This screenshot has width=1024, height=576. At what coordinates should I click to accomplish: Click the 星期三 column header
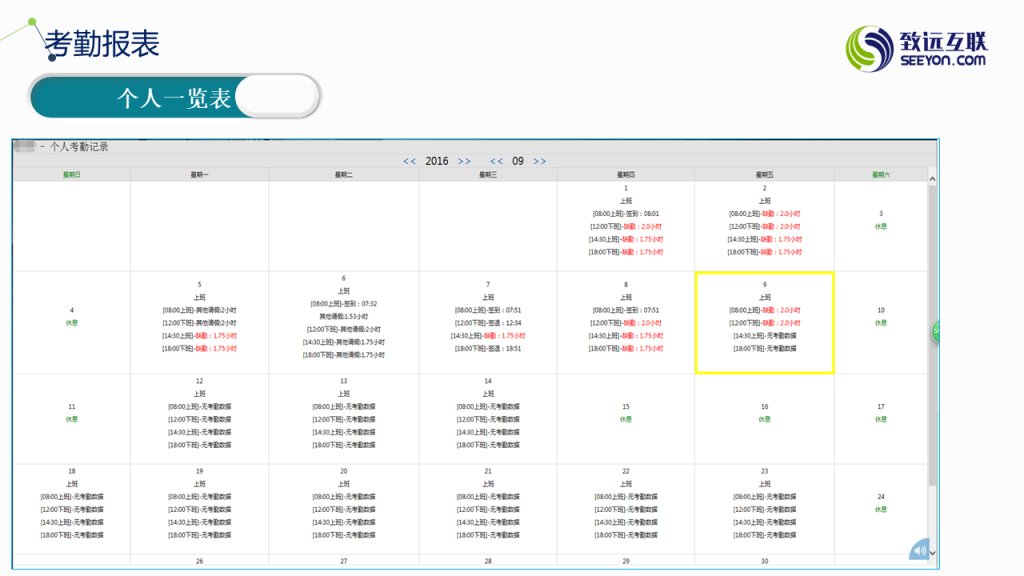point(488,174)
